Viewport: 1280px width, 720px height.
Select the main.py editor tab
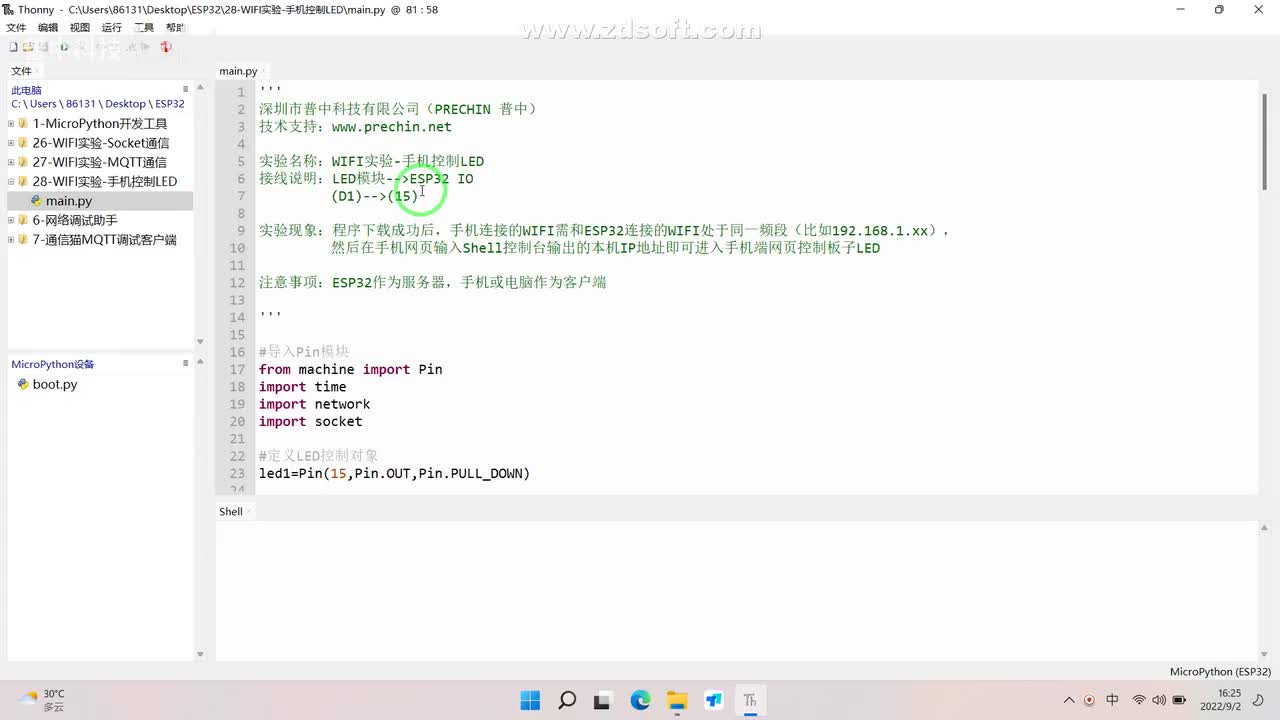tap(238, 71)
